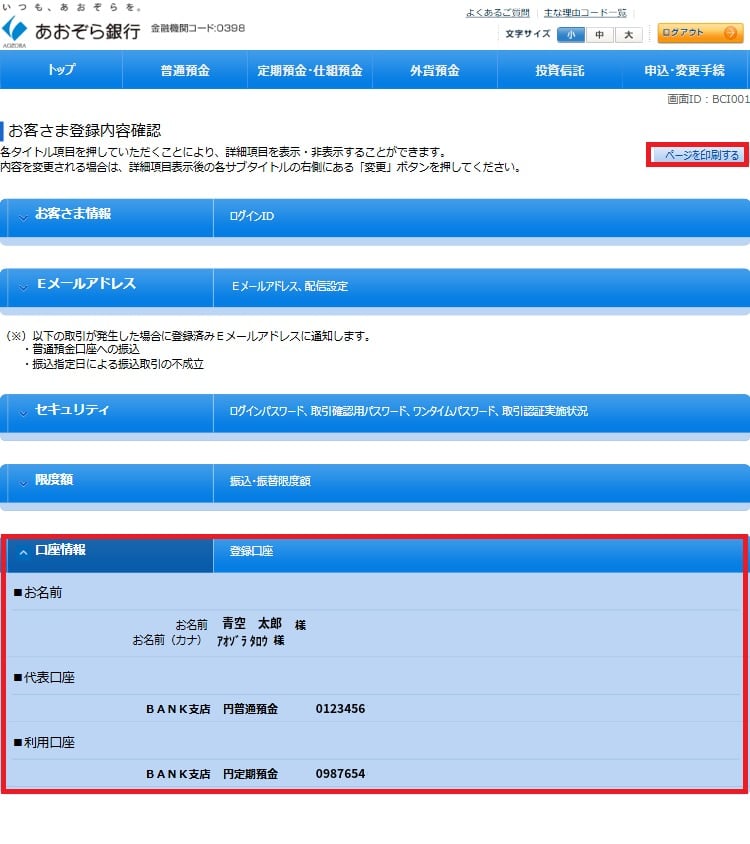
Task: Click the arrow icon on the ログアウト button
Action: 731,33
